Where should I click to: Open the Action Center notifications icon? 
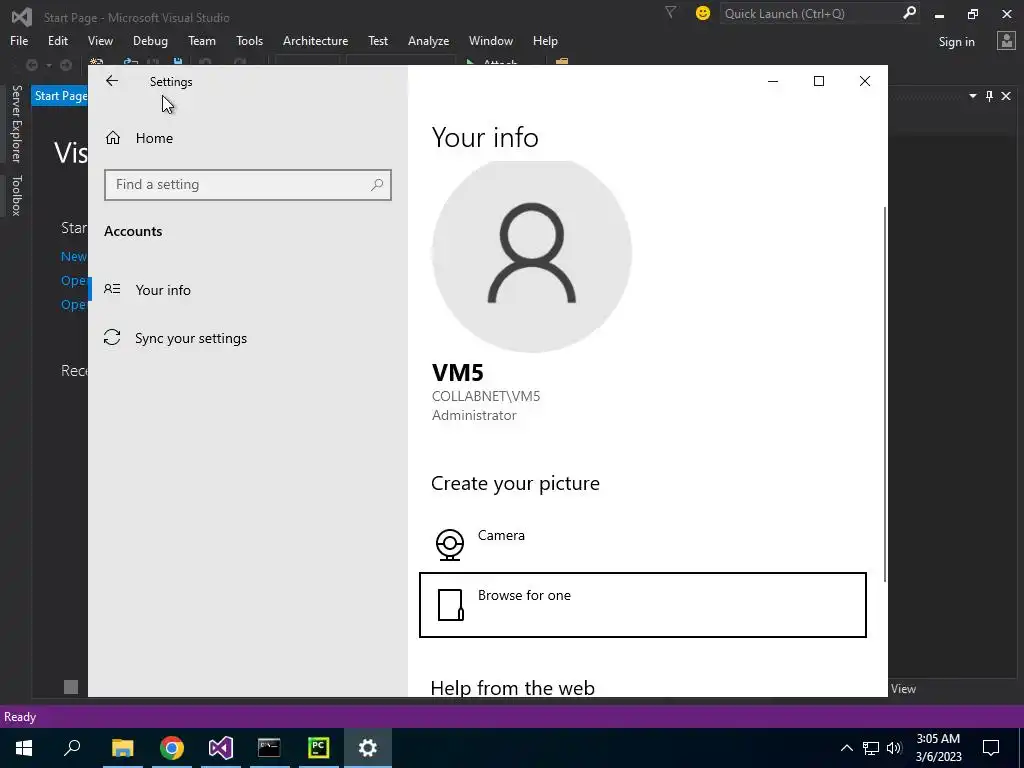991,748
